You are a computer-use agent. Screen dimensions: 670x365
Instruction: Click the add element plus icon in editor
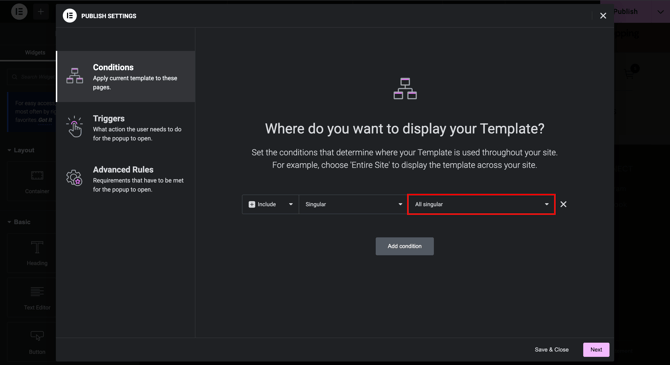pos(41,12)
